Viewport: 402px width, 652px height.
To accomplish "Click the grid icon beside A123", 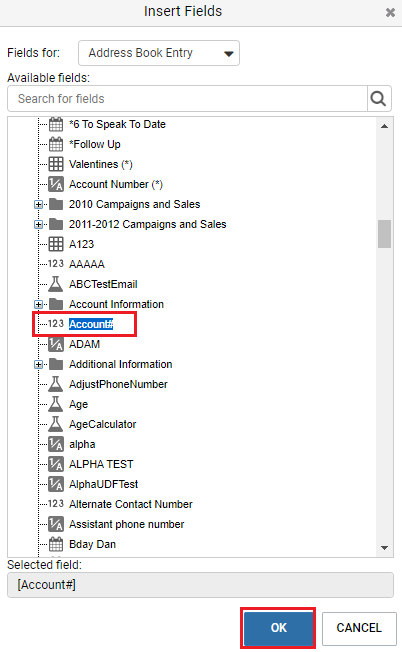I will pyautogui.click(x=56, y=244).
